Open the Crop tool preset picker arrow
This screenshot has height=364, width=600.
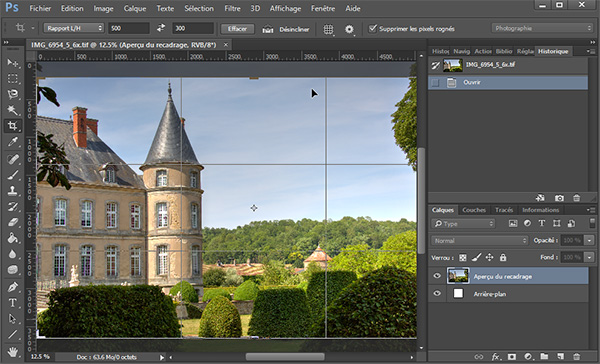point(33,28)
